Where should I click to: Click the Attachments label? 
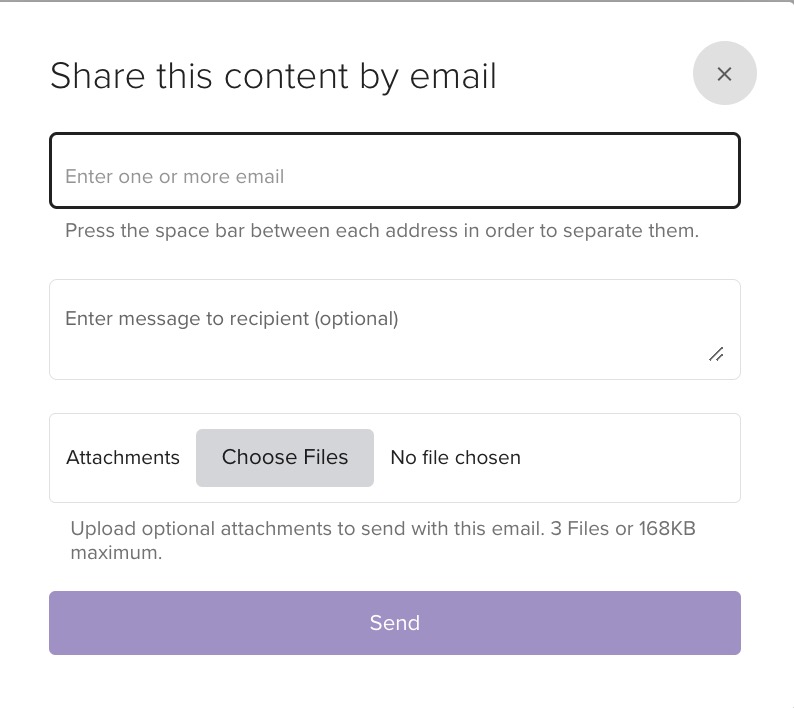tap(123, 458)
